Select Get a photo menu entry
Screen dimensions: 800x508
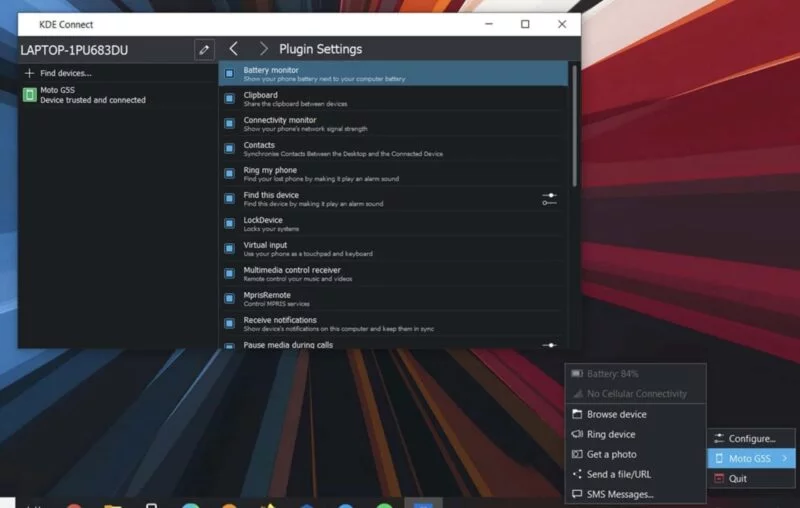point(635,454)
